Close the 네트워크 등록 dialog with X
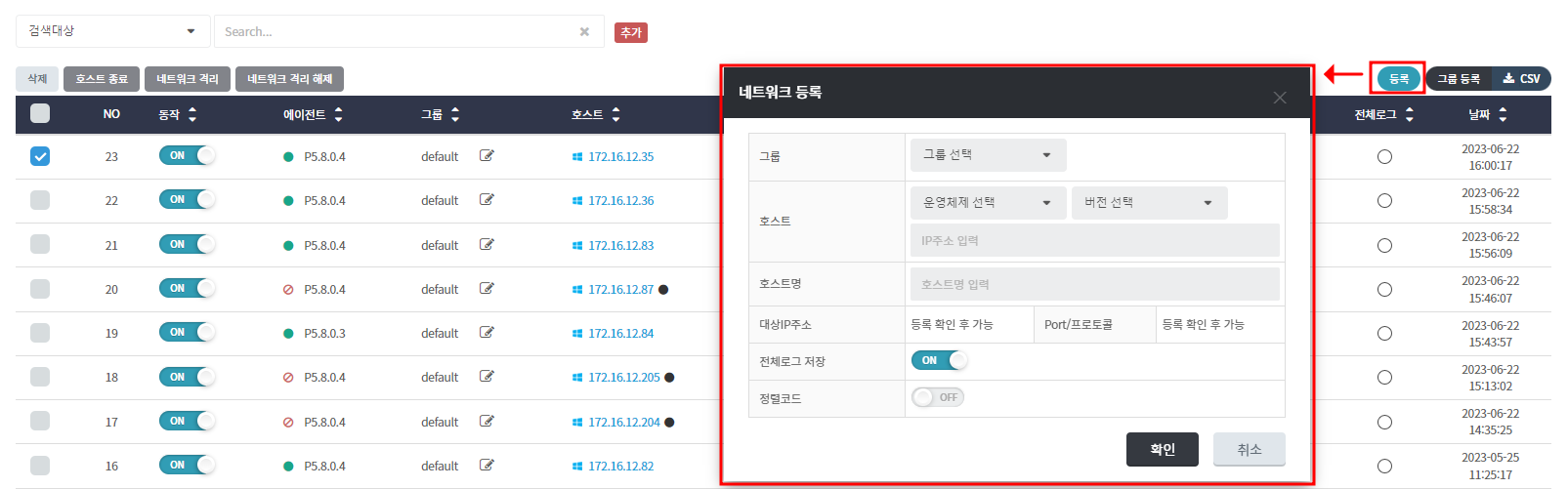 [1279, 98]
